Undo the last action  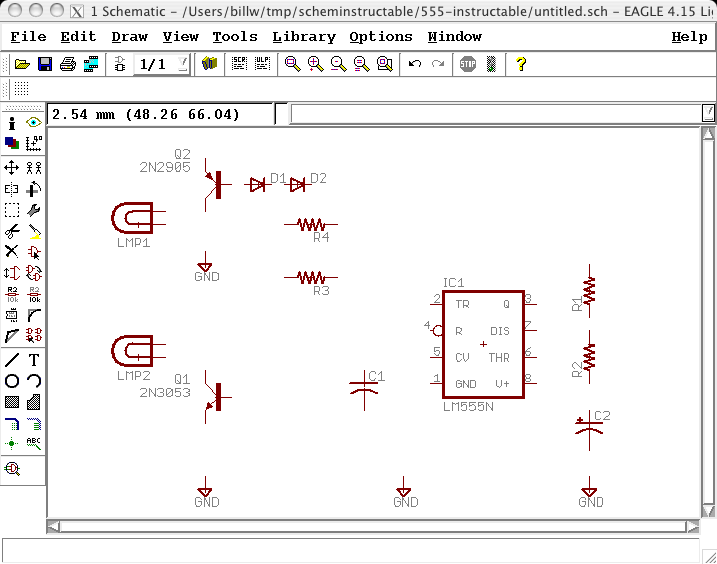pyautogui.click(x=415, y=64)
